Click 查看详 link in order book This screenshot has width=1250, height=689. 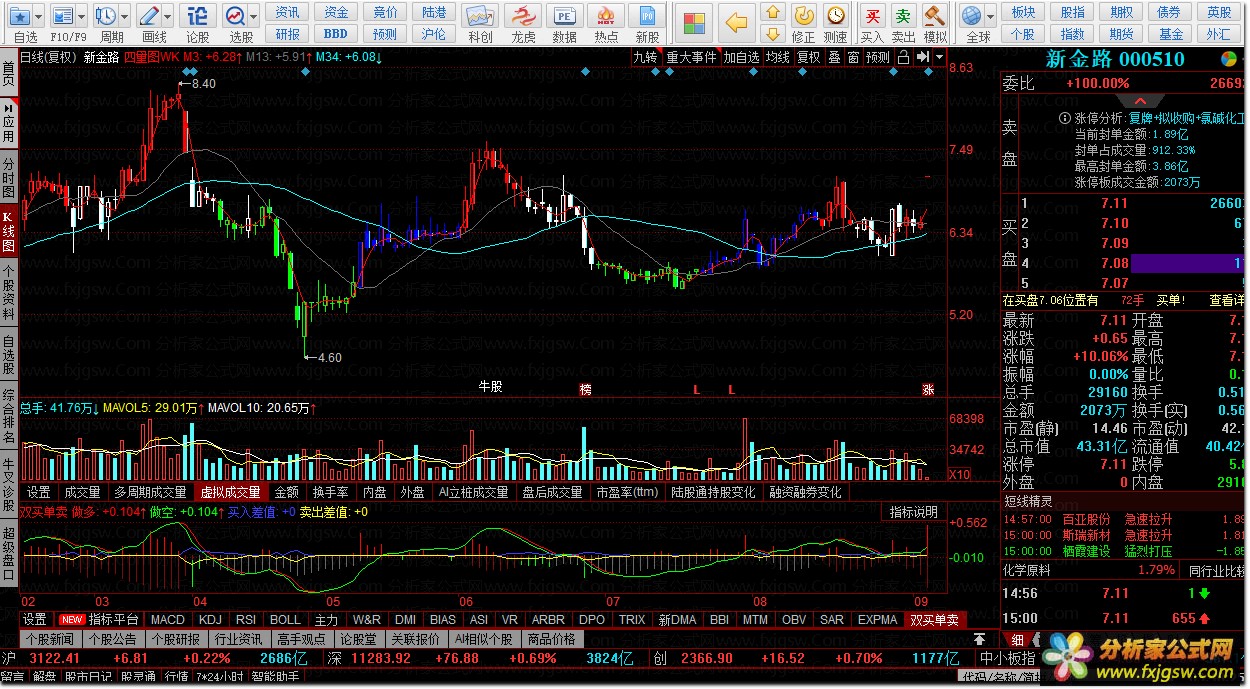pyautogui.click(x=1227, y=300)
